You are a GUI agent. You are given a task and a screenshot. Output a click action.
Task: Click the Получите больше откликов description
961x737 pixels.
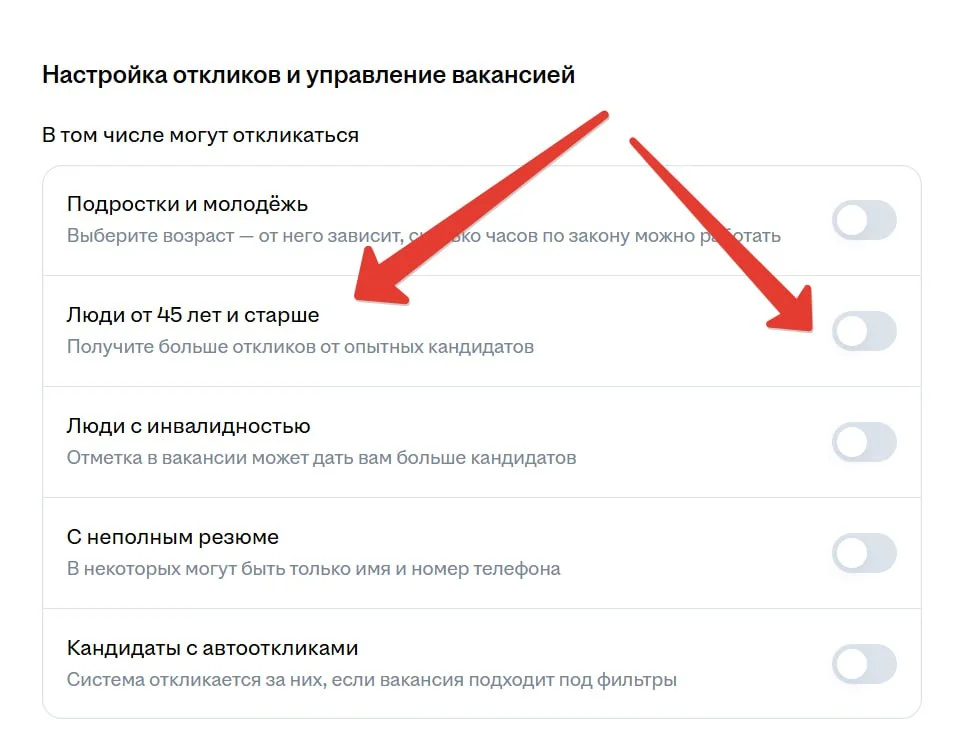(300, 347)
